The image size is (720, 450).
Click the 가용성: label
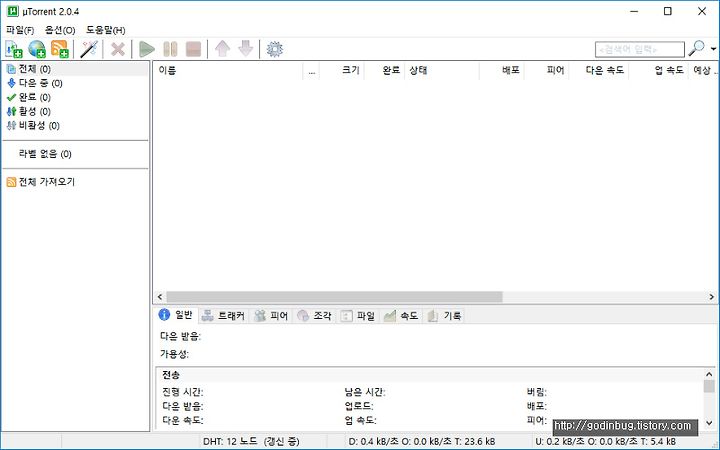tap(174, 354)
